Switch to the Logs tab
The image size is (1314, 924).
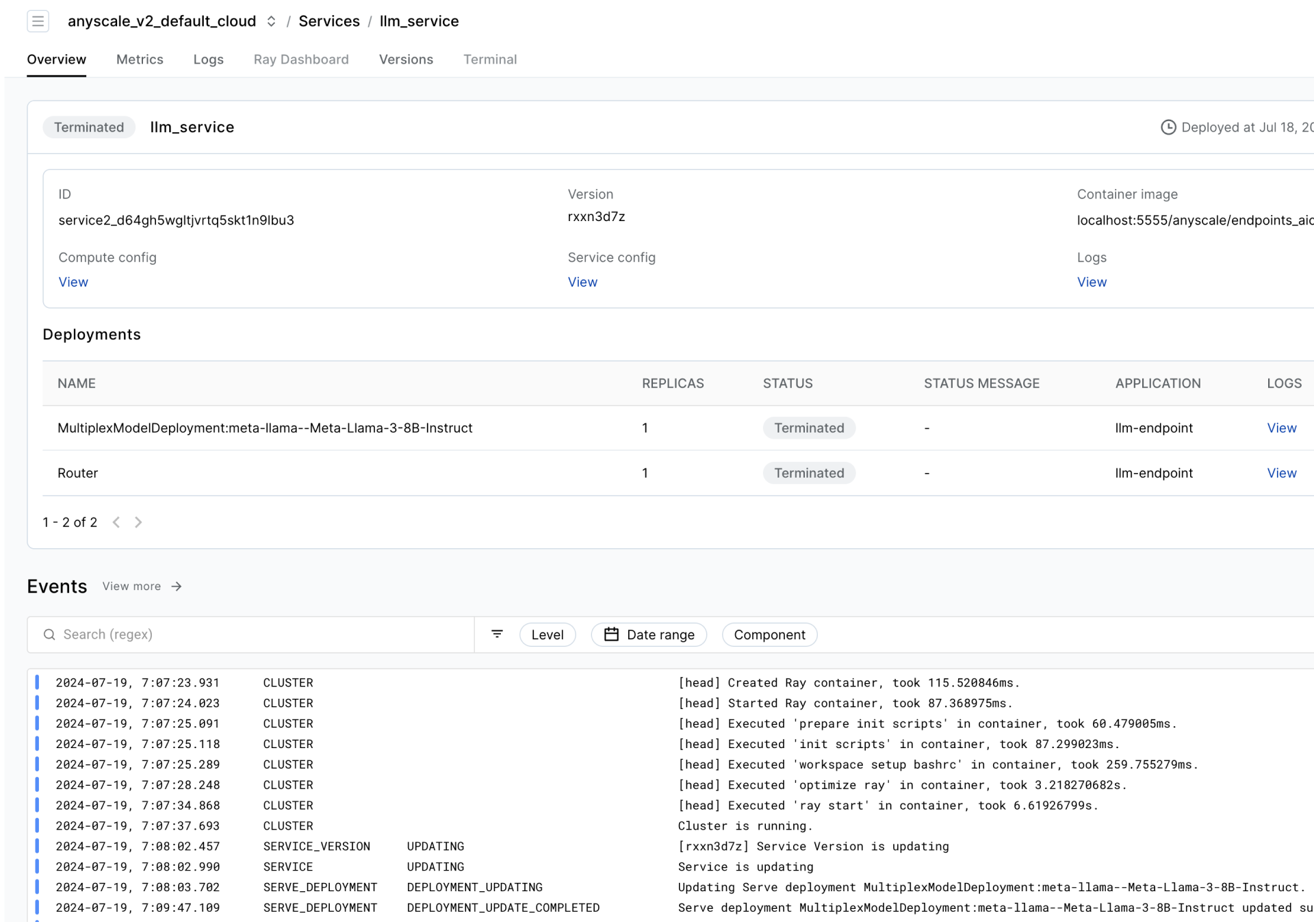pyautogui.click(x=209, y=59)
